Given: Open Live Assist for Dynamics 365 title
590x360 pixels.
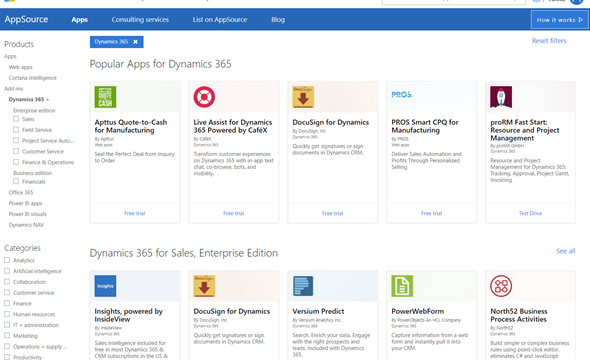Looking at the screenshot, I should (x=233, y=126).
